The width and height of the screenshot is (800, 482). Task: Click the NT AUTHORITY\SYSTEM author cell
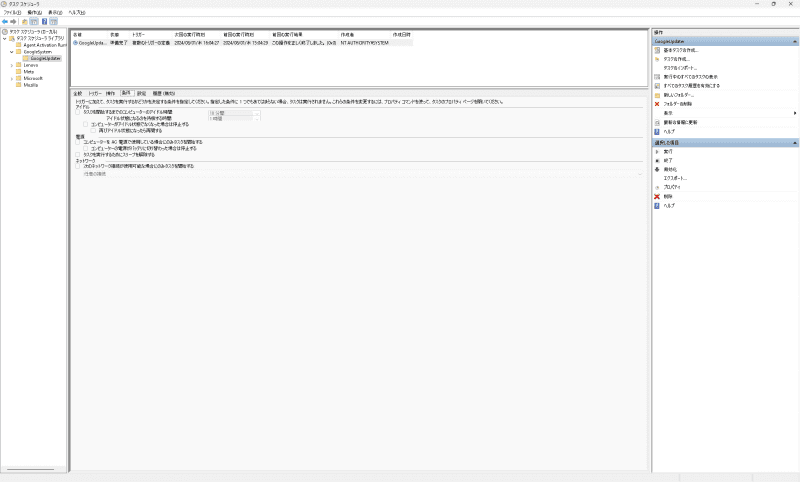pyautogui.click(x=365, y=43)
